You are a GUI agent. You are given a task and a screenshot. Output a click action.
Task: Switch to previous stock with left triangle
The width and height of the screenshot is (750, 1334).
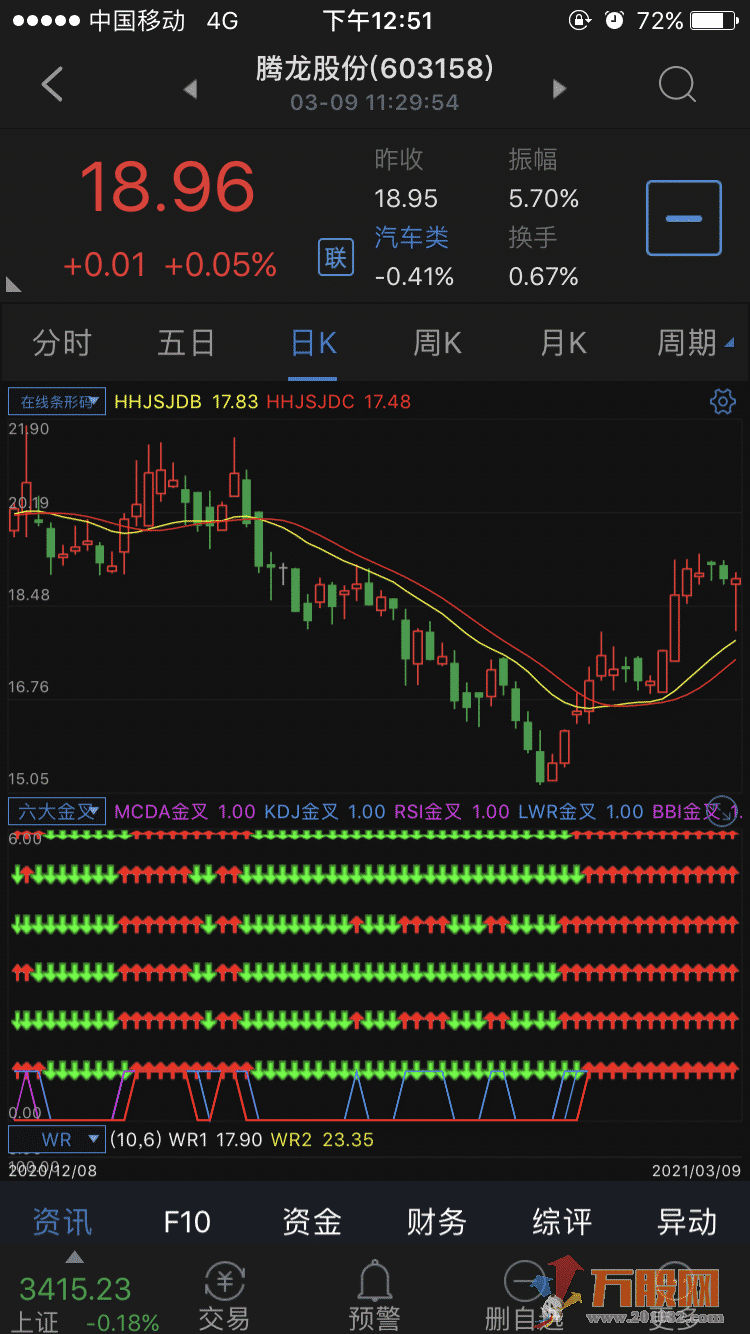coord(190,89)
